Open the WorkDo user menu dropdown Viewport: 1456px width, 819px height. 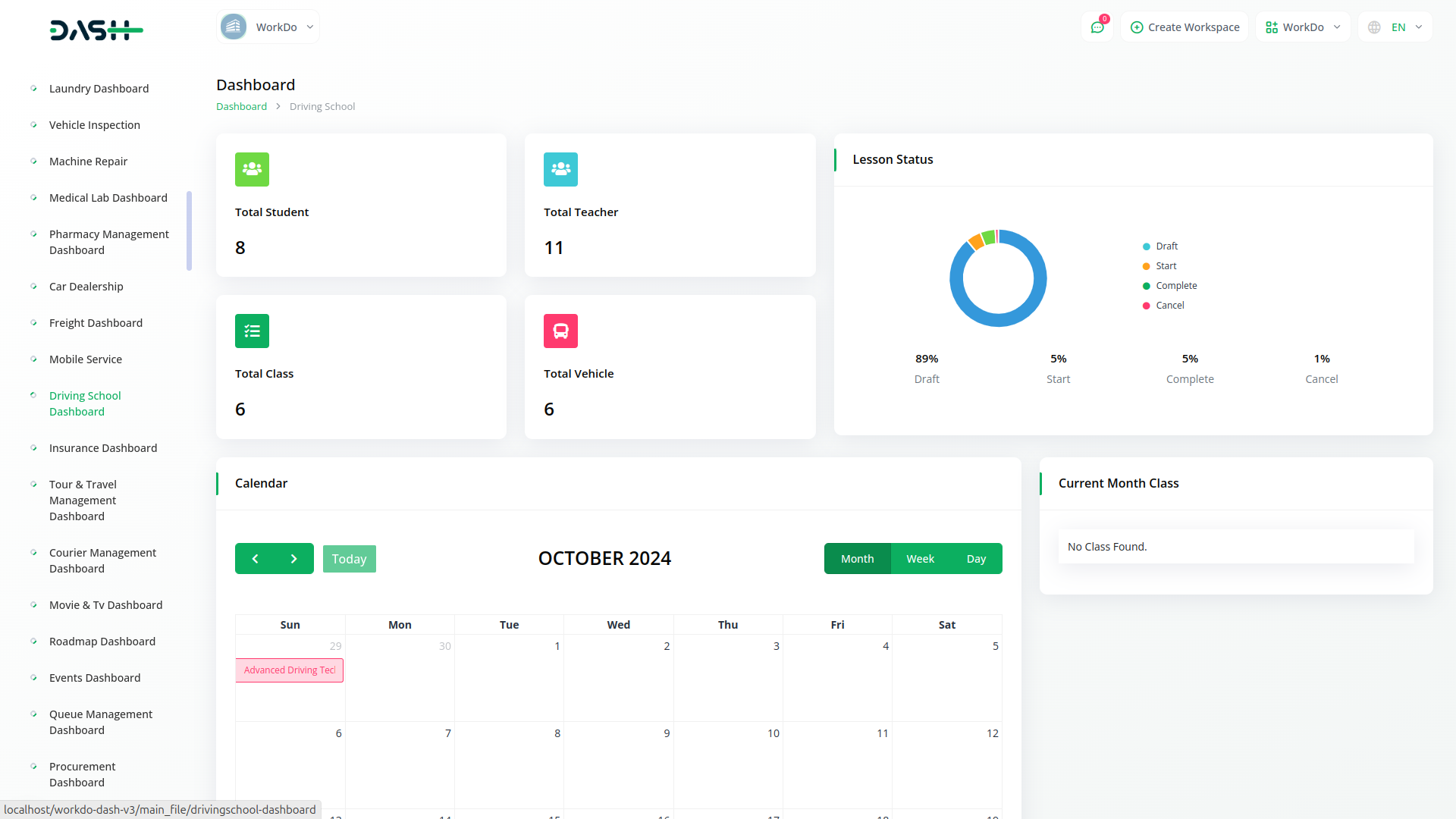pyautogui.click(x=1303, y=27)
